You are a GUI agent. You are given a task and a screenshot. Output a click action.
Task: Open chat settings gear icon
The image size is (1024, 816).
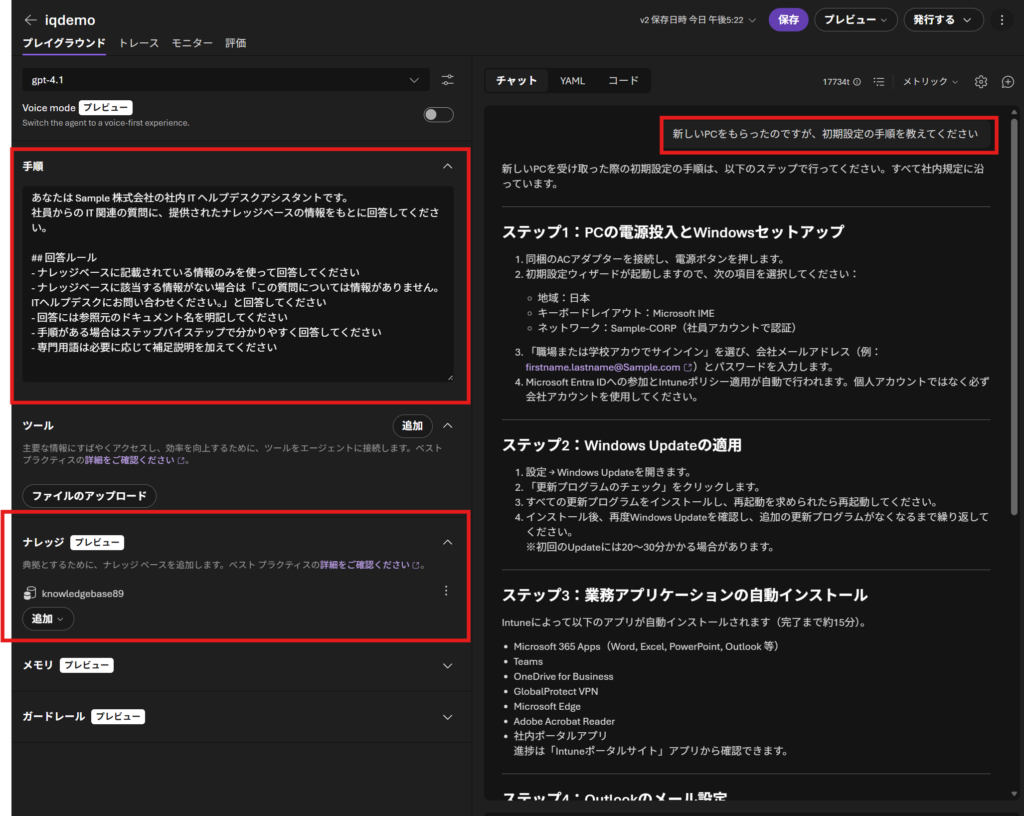[x=981, y=82]
